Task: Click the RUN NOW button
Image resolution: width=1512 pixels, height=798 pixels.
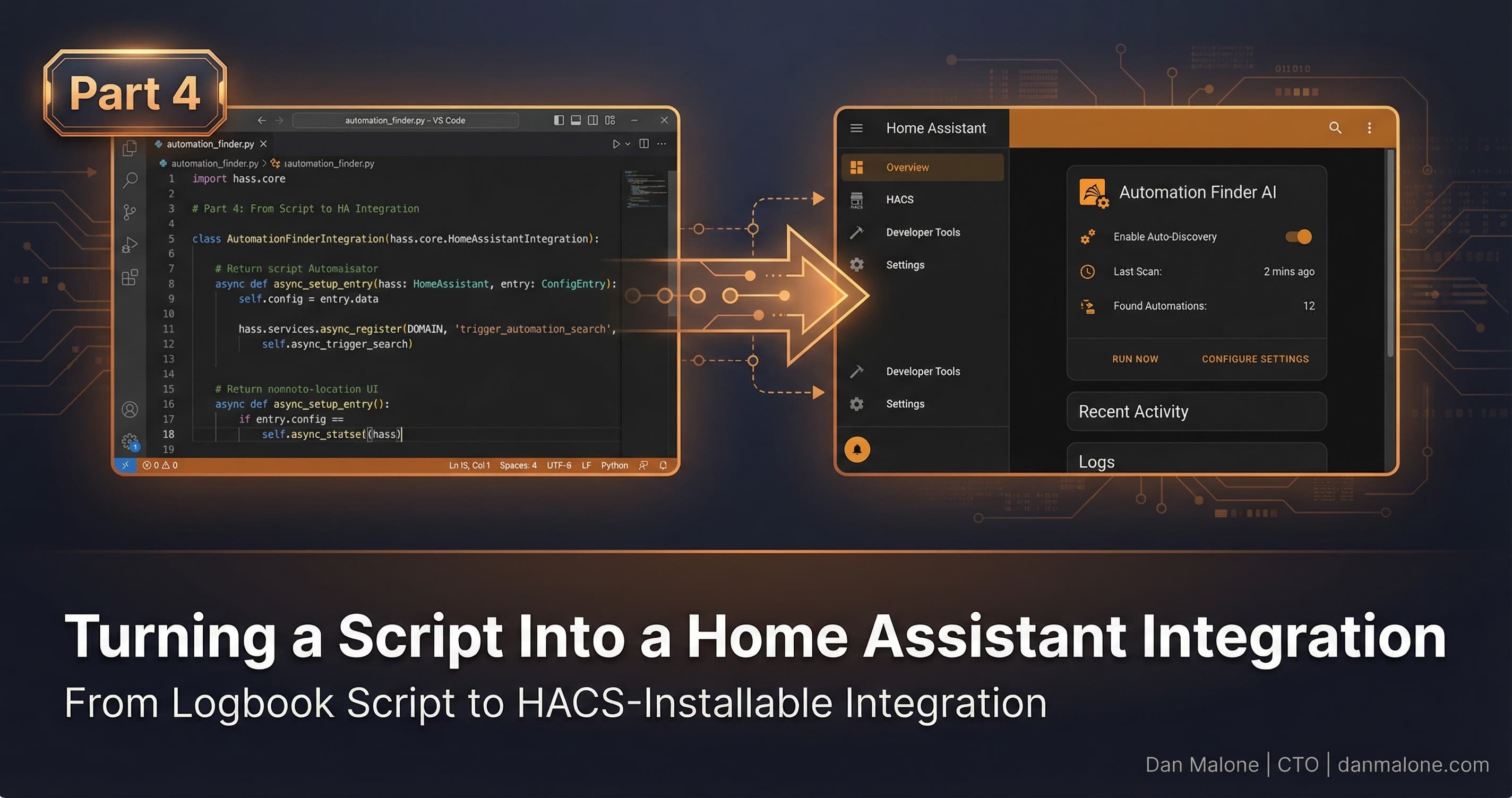Action: click(x=1135, y=359)
